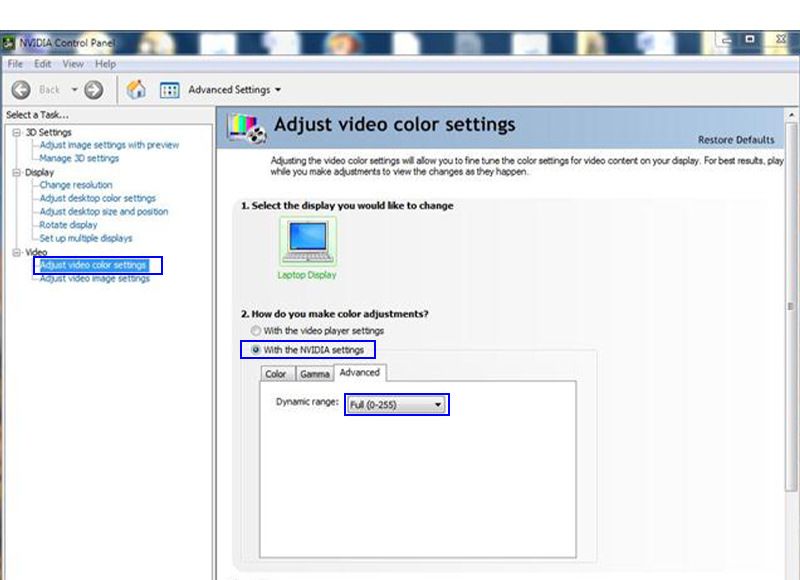800x580 pixels.
Task: Click the Forward arrow navigation icon
Action: [x=93, y=90]
